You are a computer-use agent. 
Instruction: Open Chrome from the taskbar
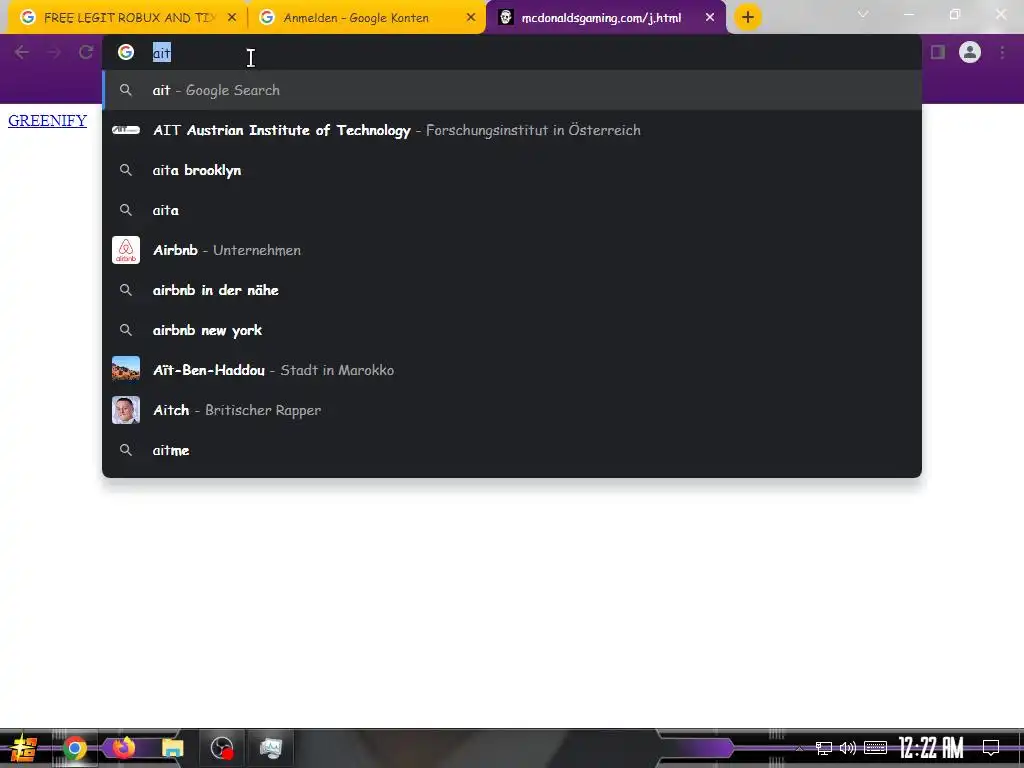74,748
